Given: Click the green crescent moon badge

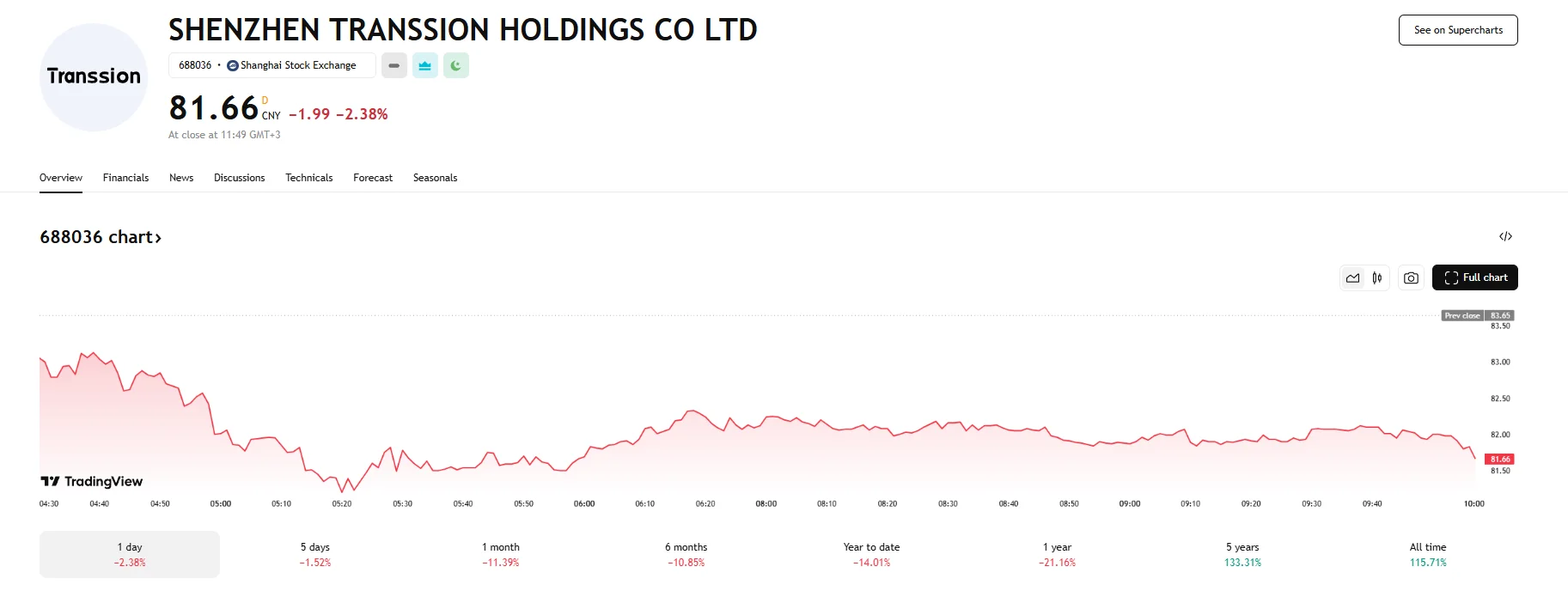Looking at the screenshot, I should coord(456,65).
